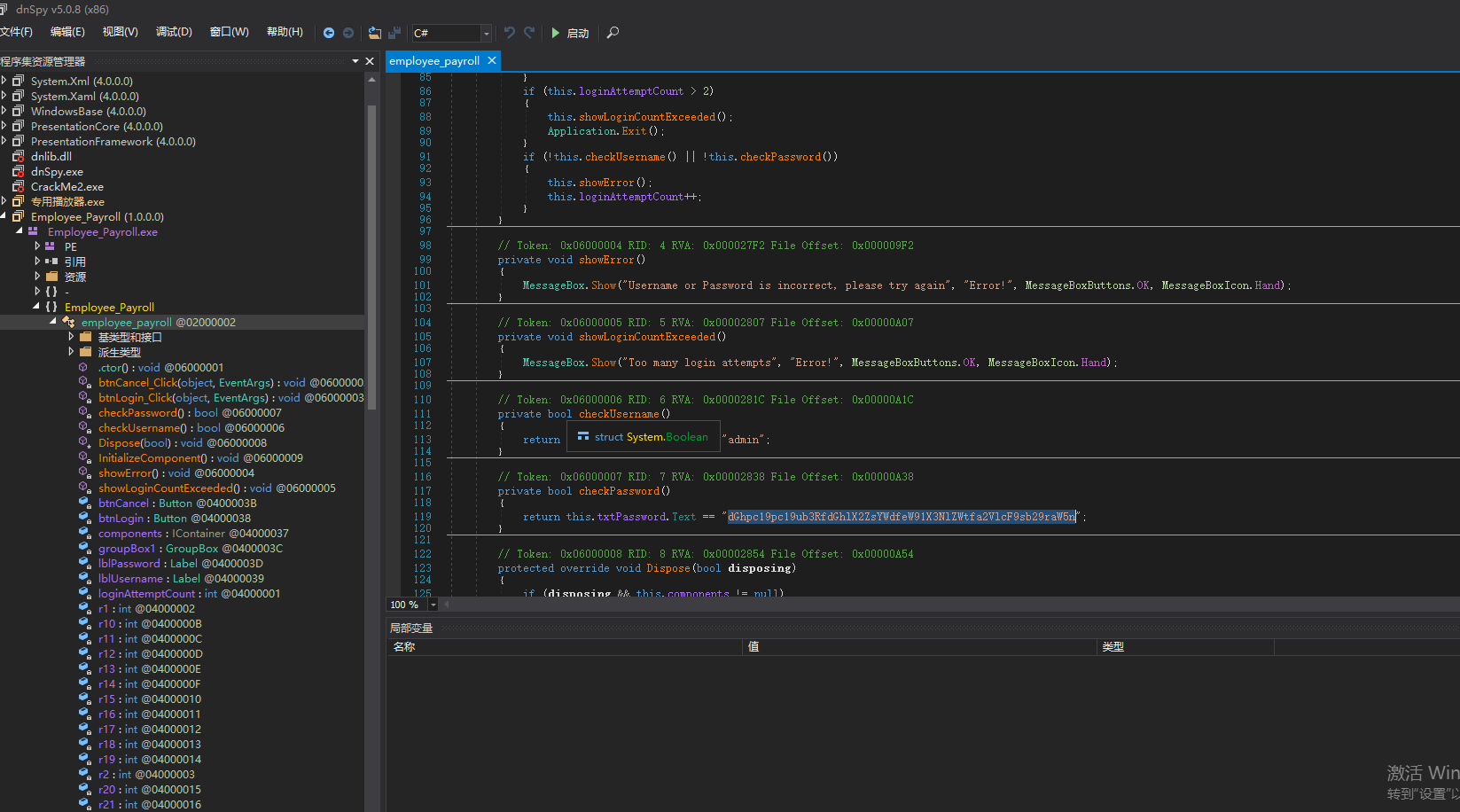1460x812 pixels.
Task: Select CrackMe2.exe in assembly list
Action: (67, 186)
